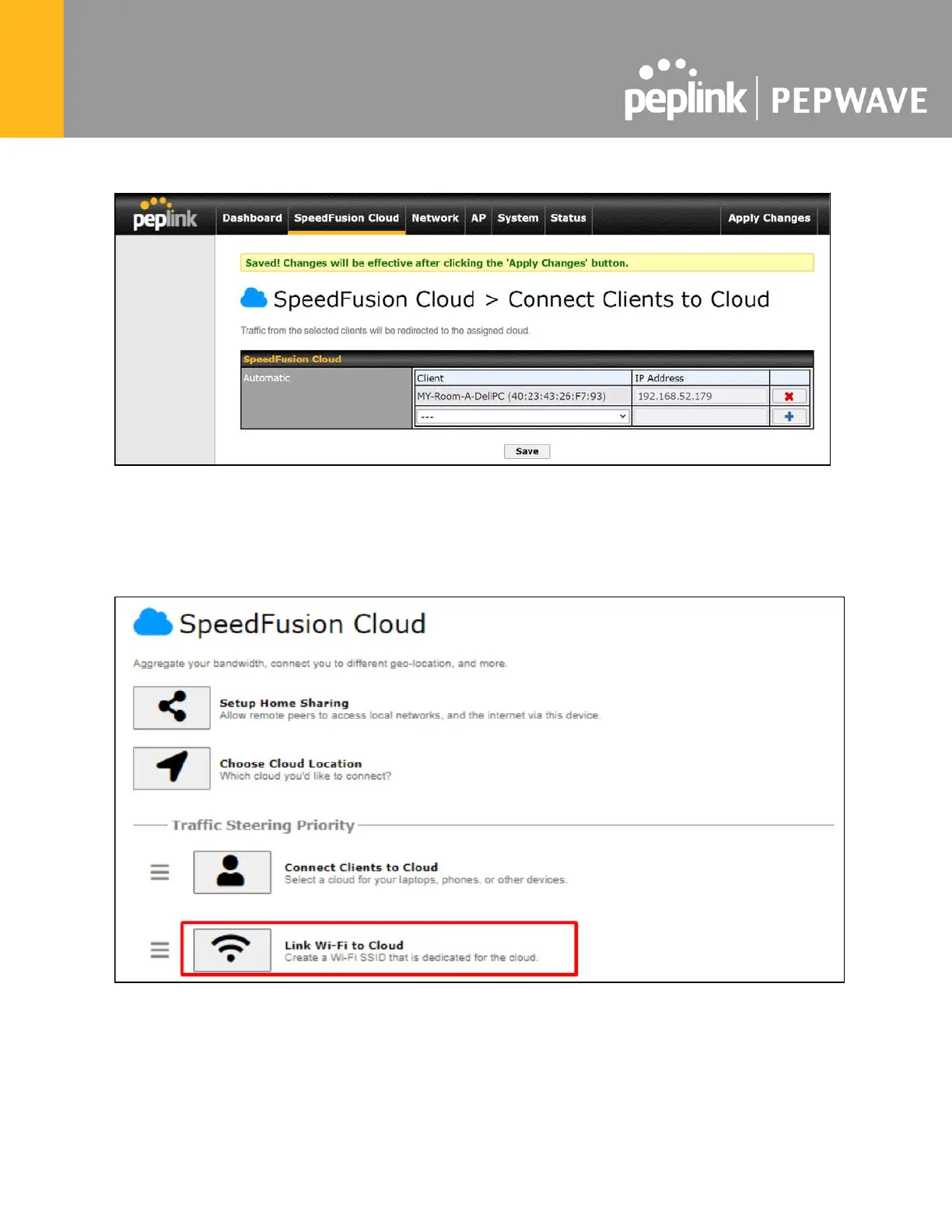Viewport: 952px width, 1232px height.
Task: Open the Choose Cloud Location link
Action: pyautogui.click(x=291, y=764)
